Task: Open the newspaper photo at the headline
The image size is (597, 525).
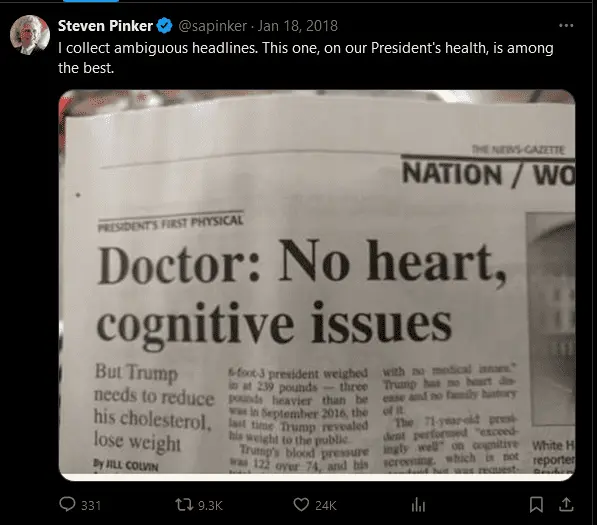Action: (x=302, y=293)
